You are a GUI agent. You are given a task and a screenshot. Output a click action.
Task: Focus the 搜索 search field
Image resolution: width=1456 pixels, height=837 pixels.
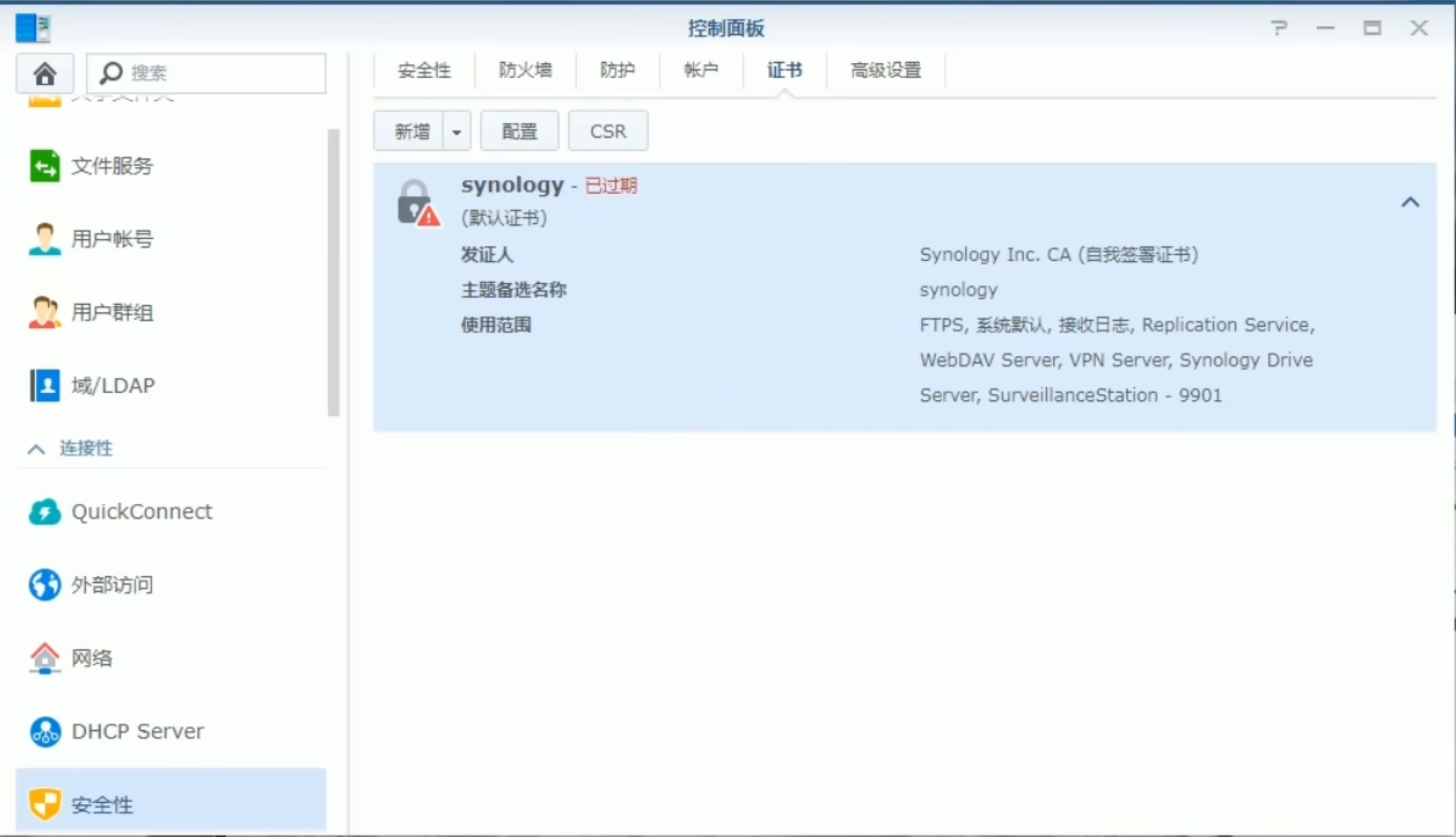point(206,73)
